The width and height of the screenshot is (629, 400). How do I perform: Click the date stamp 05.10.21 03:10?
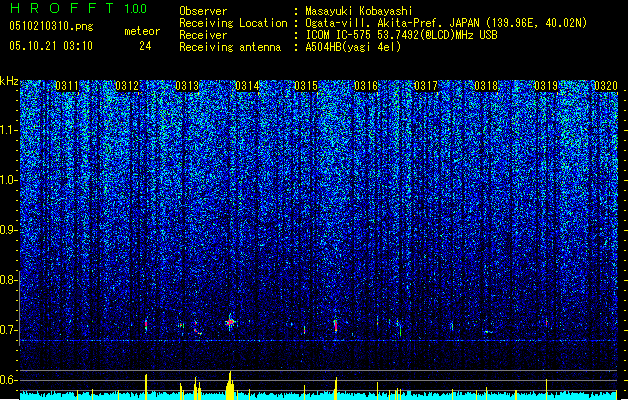click(x=51, y=46)
